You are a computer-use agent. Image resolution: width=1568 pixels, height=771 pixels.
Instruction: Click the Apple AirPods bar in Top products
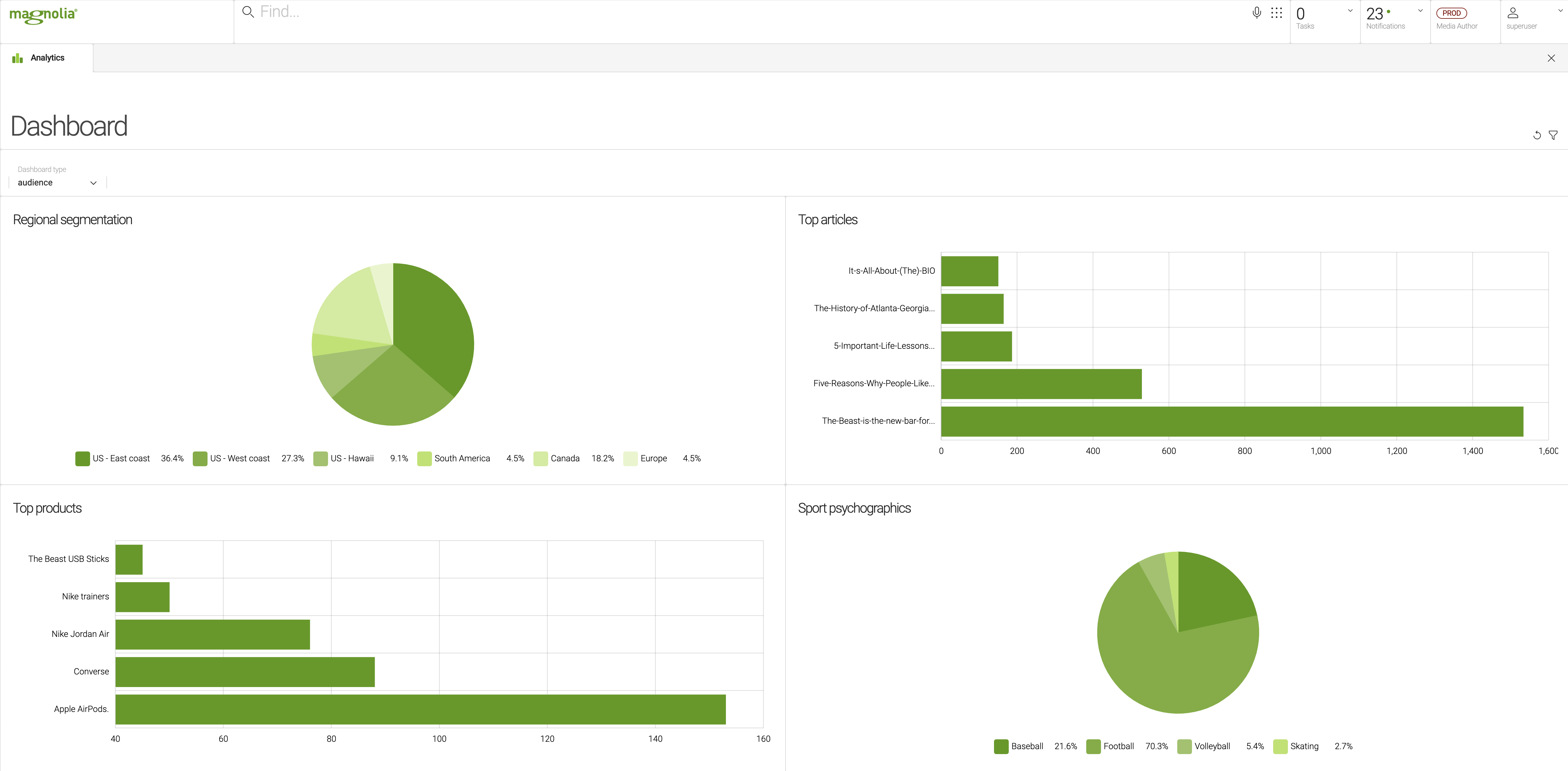[420, 709]
